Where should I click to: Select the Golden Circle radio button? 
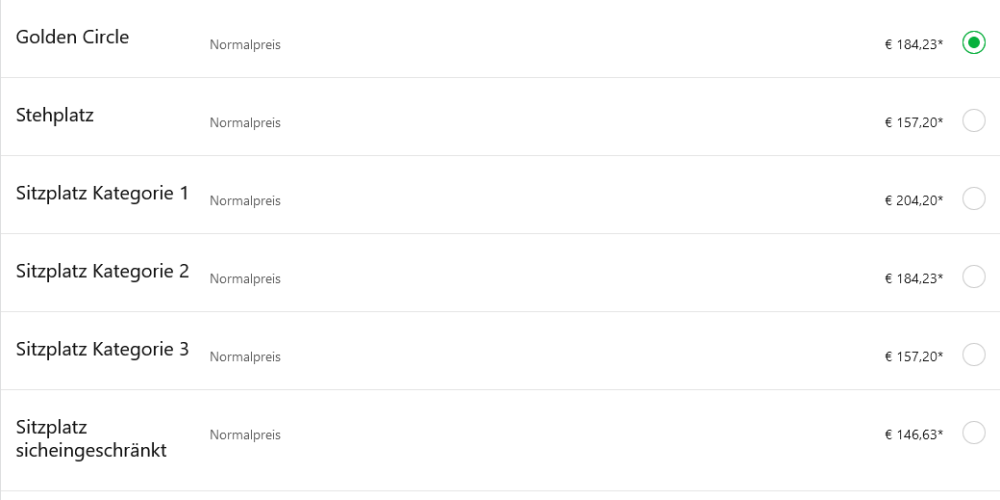[973, 43]
